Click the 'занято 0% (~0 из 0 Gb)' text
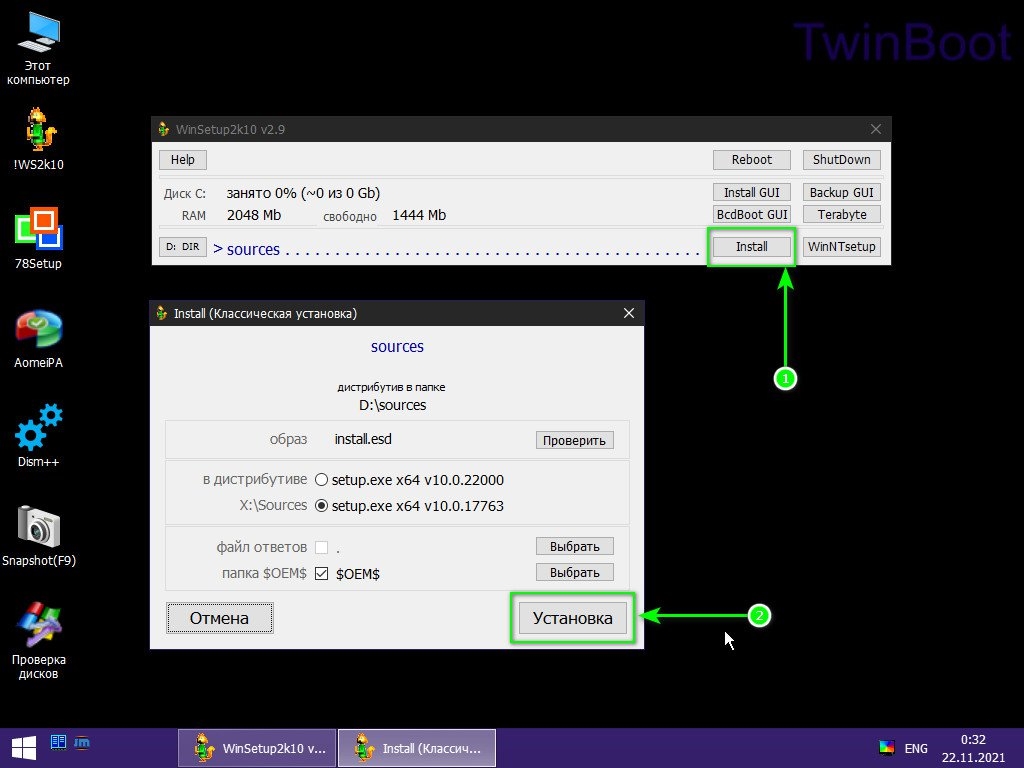Viewport: 1024px width, 768px height. pyautogui.click(x=303, y=193)
